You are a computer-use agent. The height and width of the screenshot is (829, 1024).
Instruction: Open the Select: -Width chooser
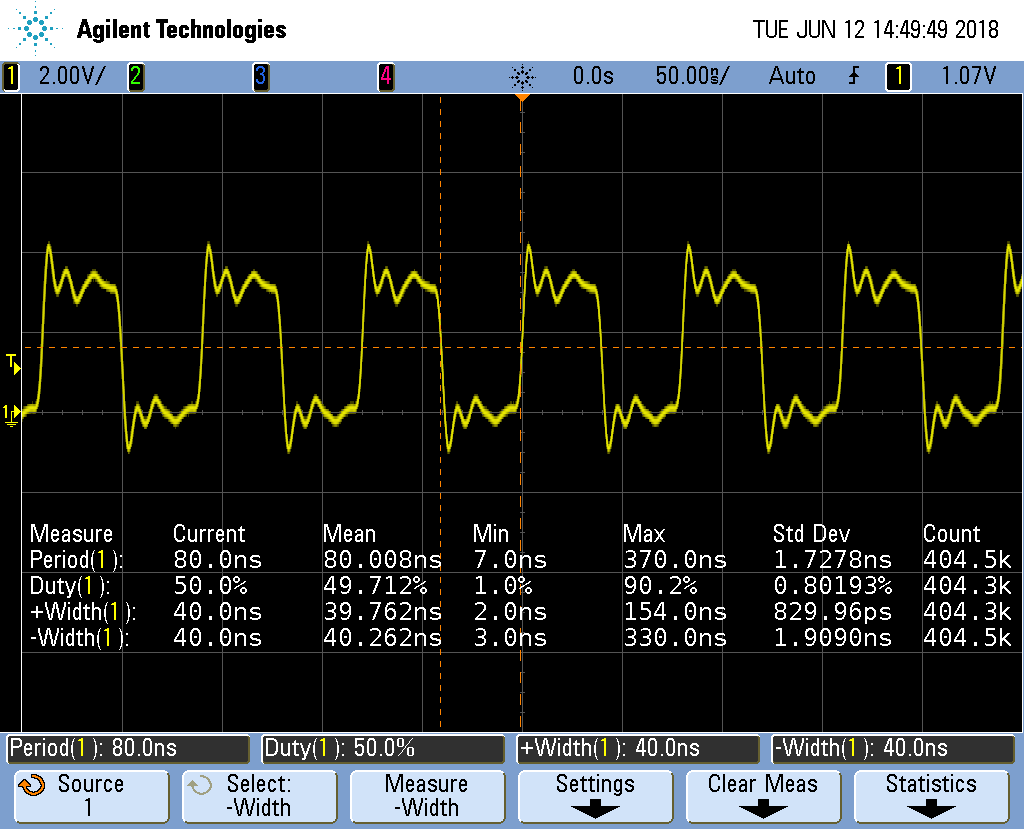click(259, 796)
